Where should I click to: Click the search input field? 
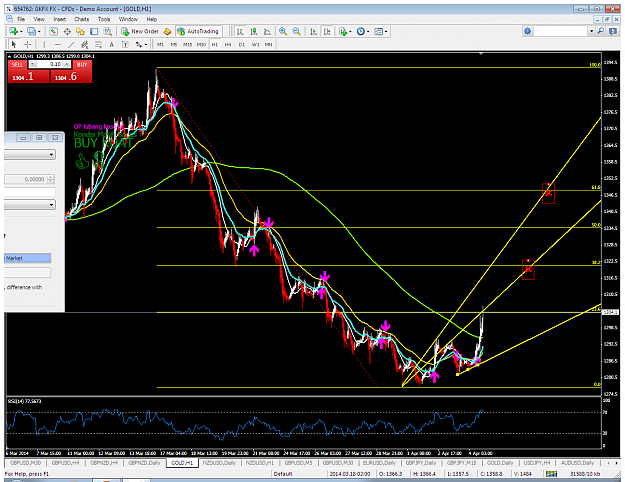click(x=561, y=31)
